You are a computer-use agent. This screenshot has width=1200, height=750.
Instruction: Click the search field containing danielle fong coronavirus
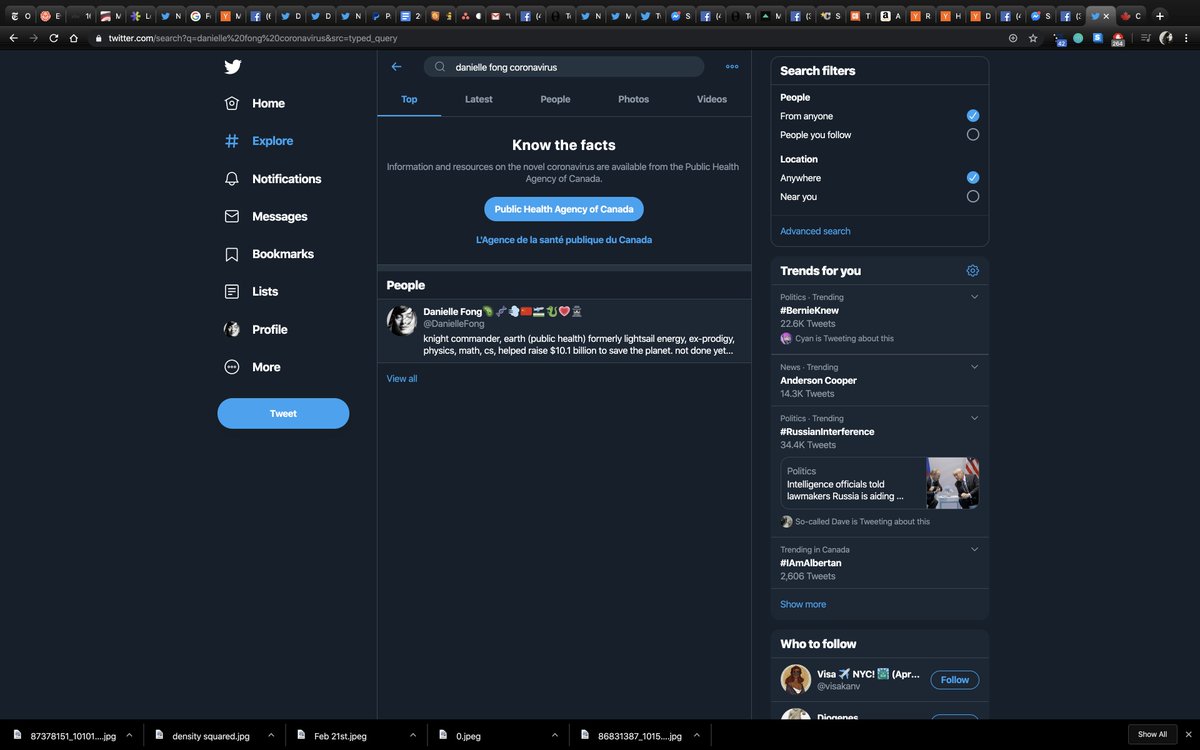(x=564, y=67)
